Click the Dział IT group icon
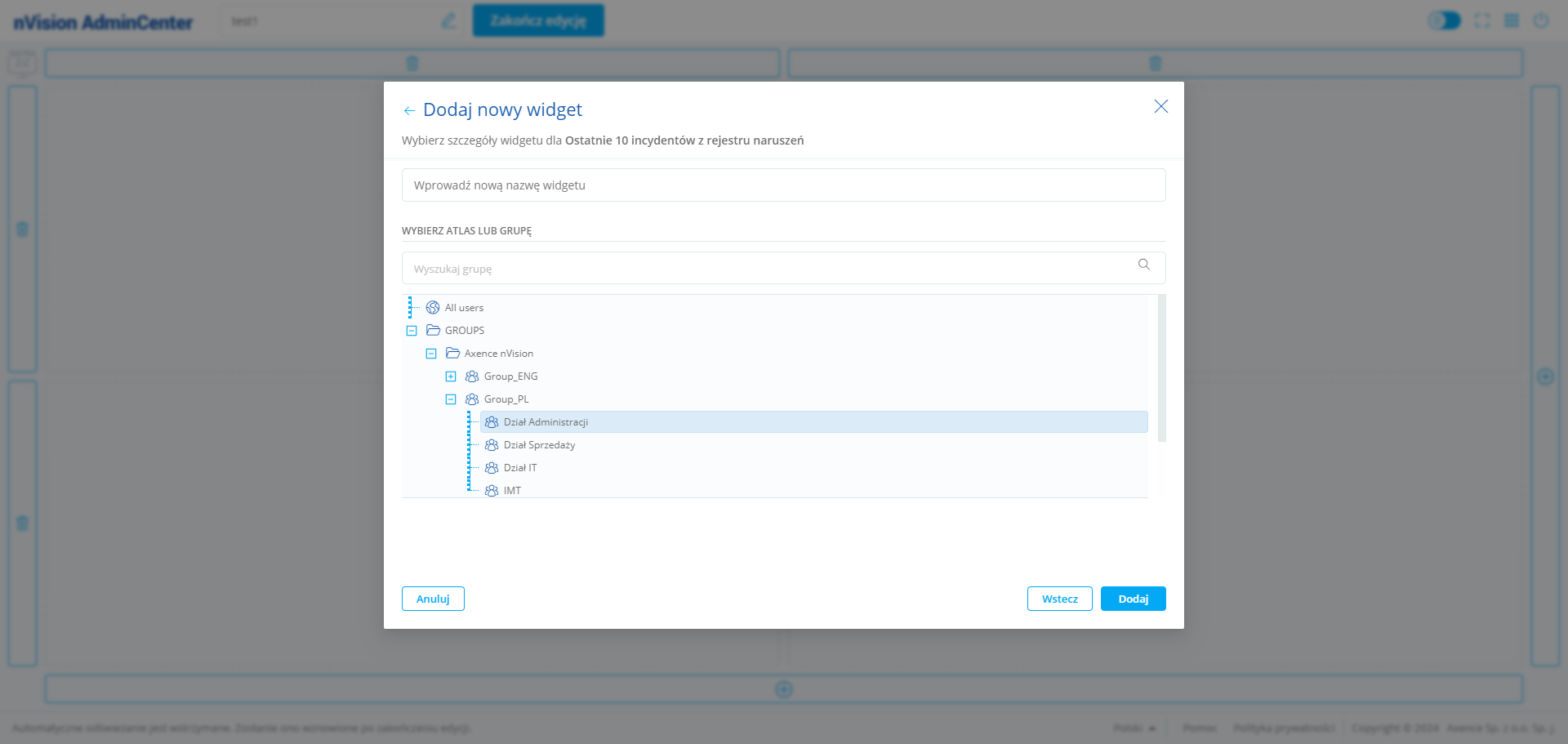This screenshot has width=1568, height=744. point(492,468)
